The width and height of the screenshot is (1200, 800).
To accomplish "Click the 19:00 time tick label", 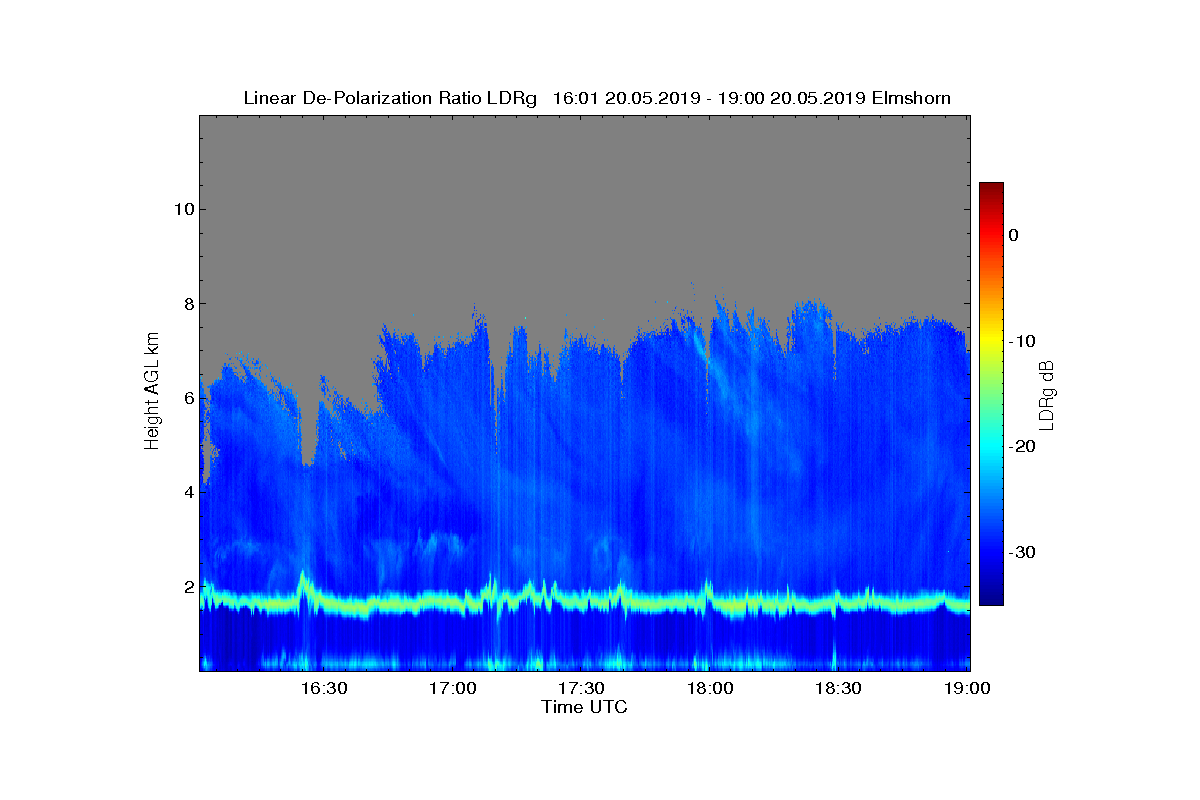I will 967,688.
